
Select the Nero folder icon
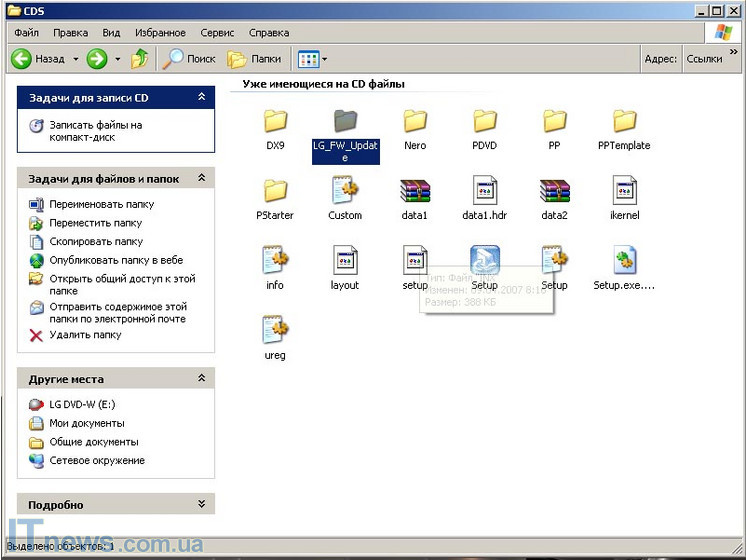415,122
